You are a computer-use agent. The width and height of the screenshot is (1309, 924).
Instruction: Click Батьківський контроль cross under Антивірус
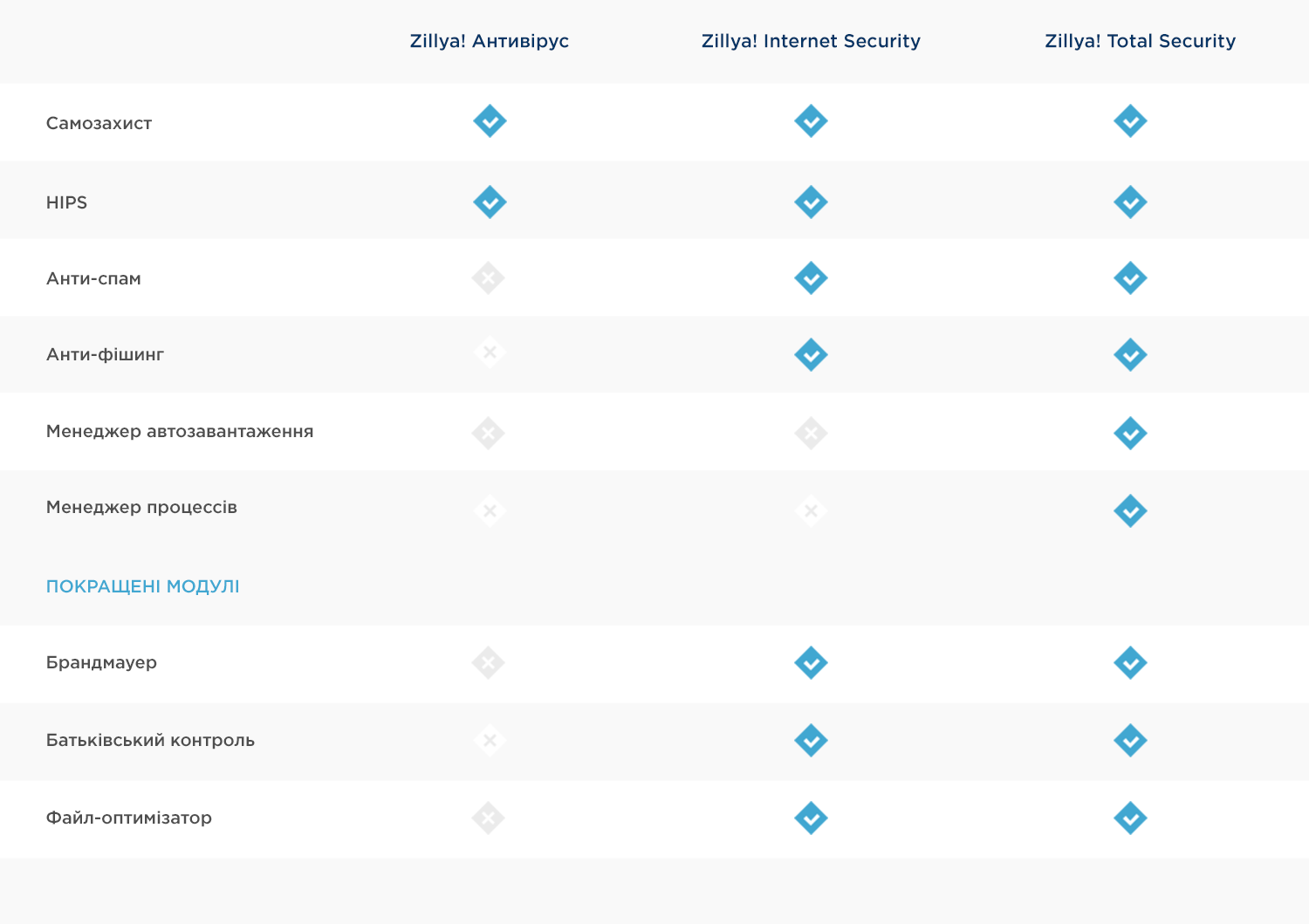(490, 740)
